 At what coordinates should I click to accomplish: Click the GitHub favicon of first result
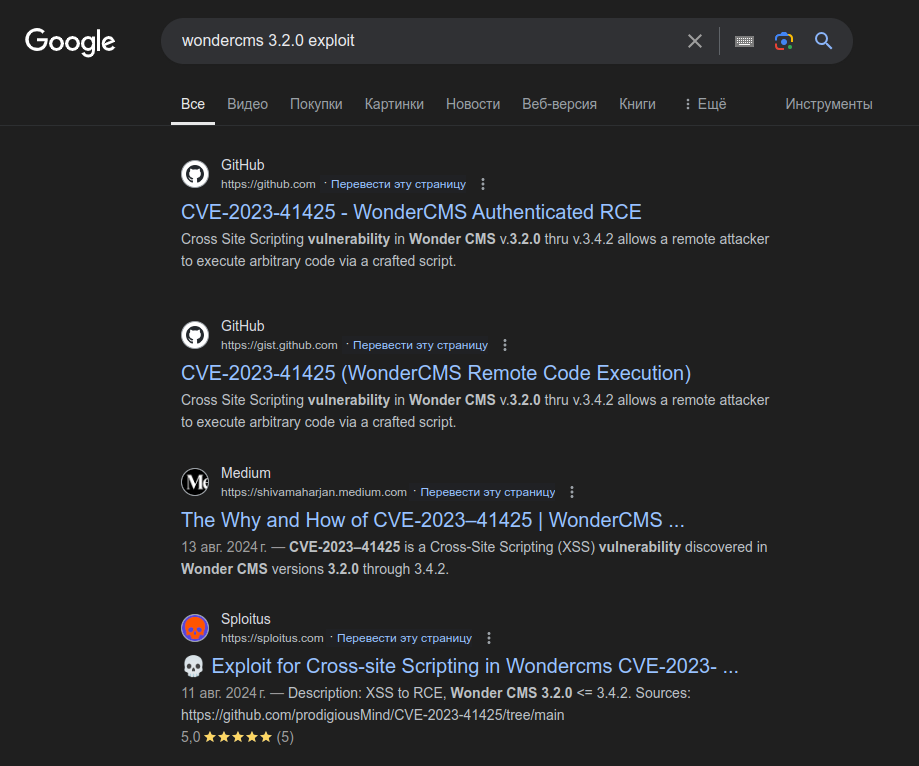click(x=195, y=174)
